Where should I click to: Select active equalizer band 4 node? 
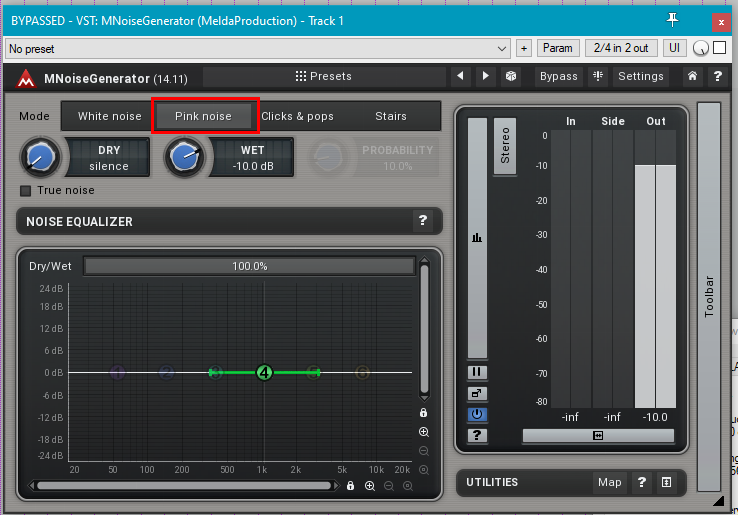click(x=265, y=372)
